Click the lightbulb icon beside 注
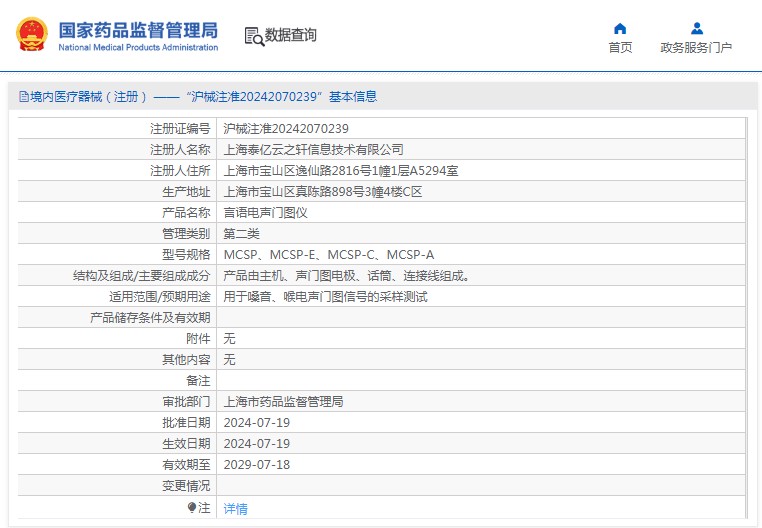This screenshot has height=528, width=762. (191, 508)
